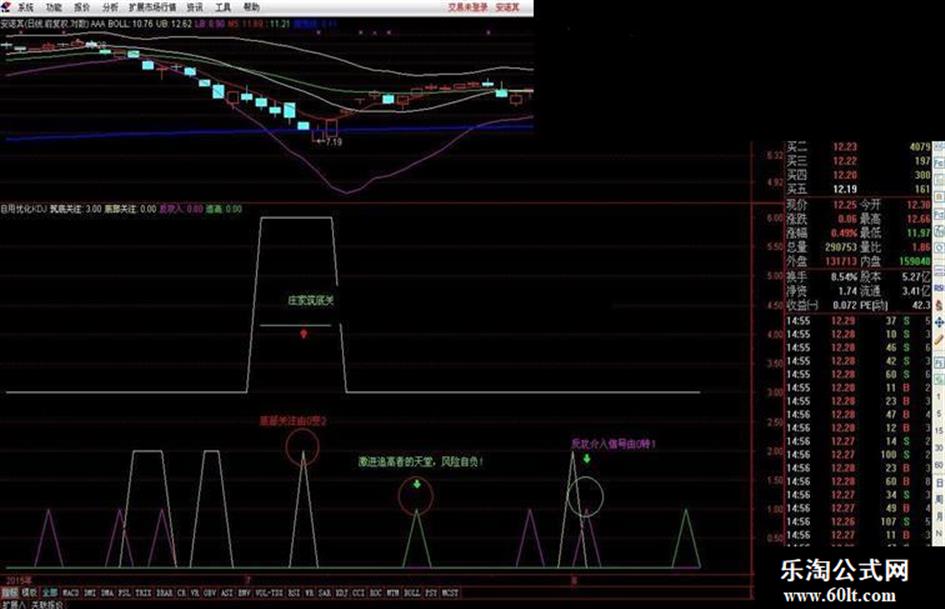Open the 报价 menu
Image resolution: width=945 pixels, height=609 pixels.
(81, 7)
